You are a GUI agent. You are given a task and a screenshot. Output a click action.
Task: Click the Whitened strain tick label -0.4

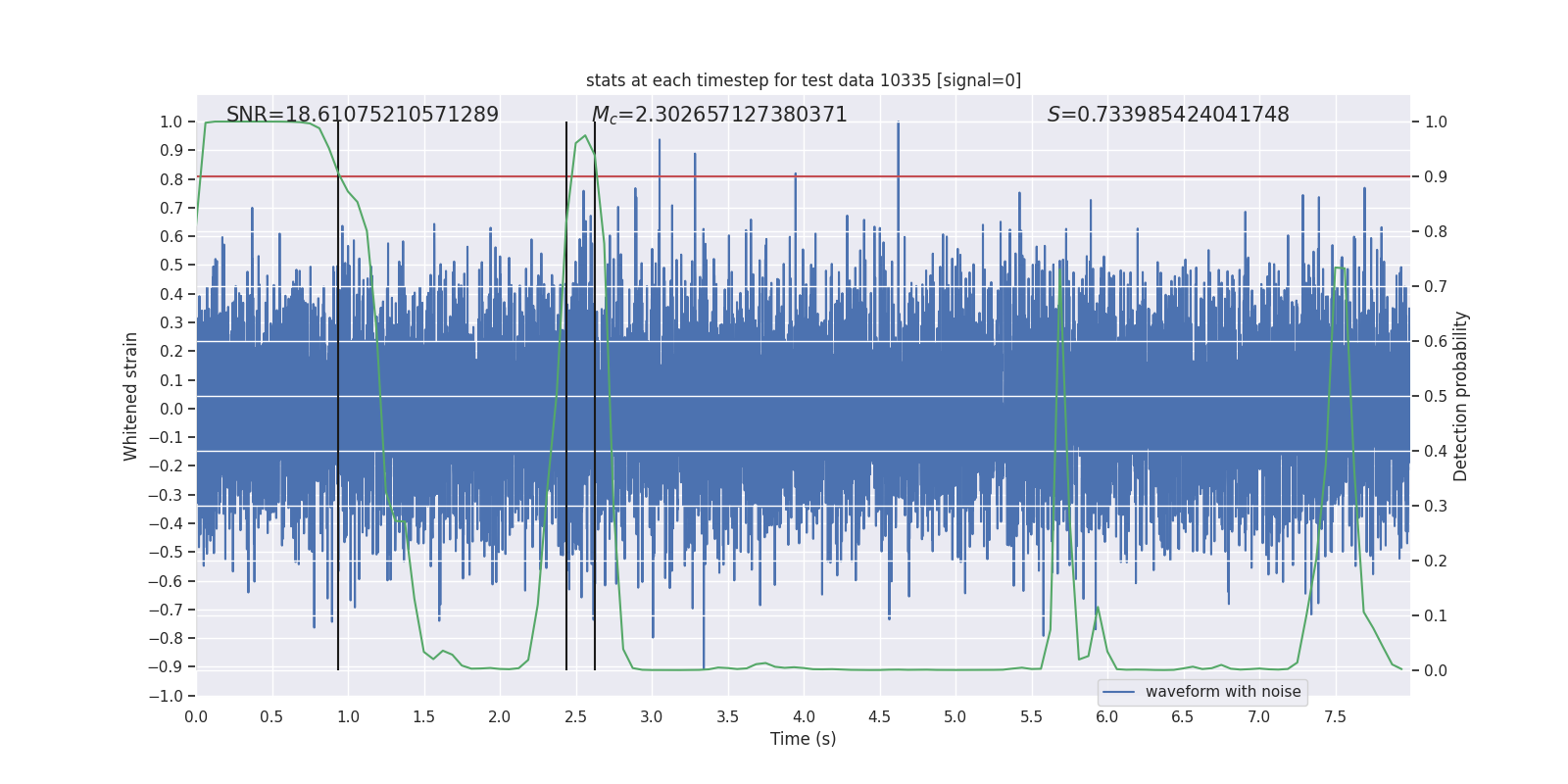pos(166,523)
